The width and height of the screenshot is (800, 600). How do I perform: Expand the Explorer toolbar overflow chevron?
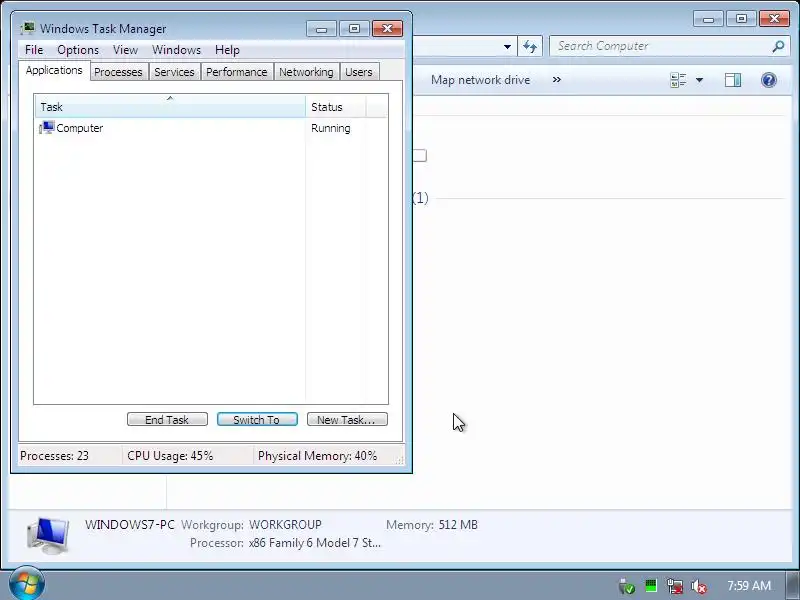point(557,80)
